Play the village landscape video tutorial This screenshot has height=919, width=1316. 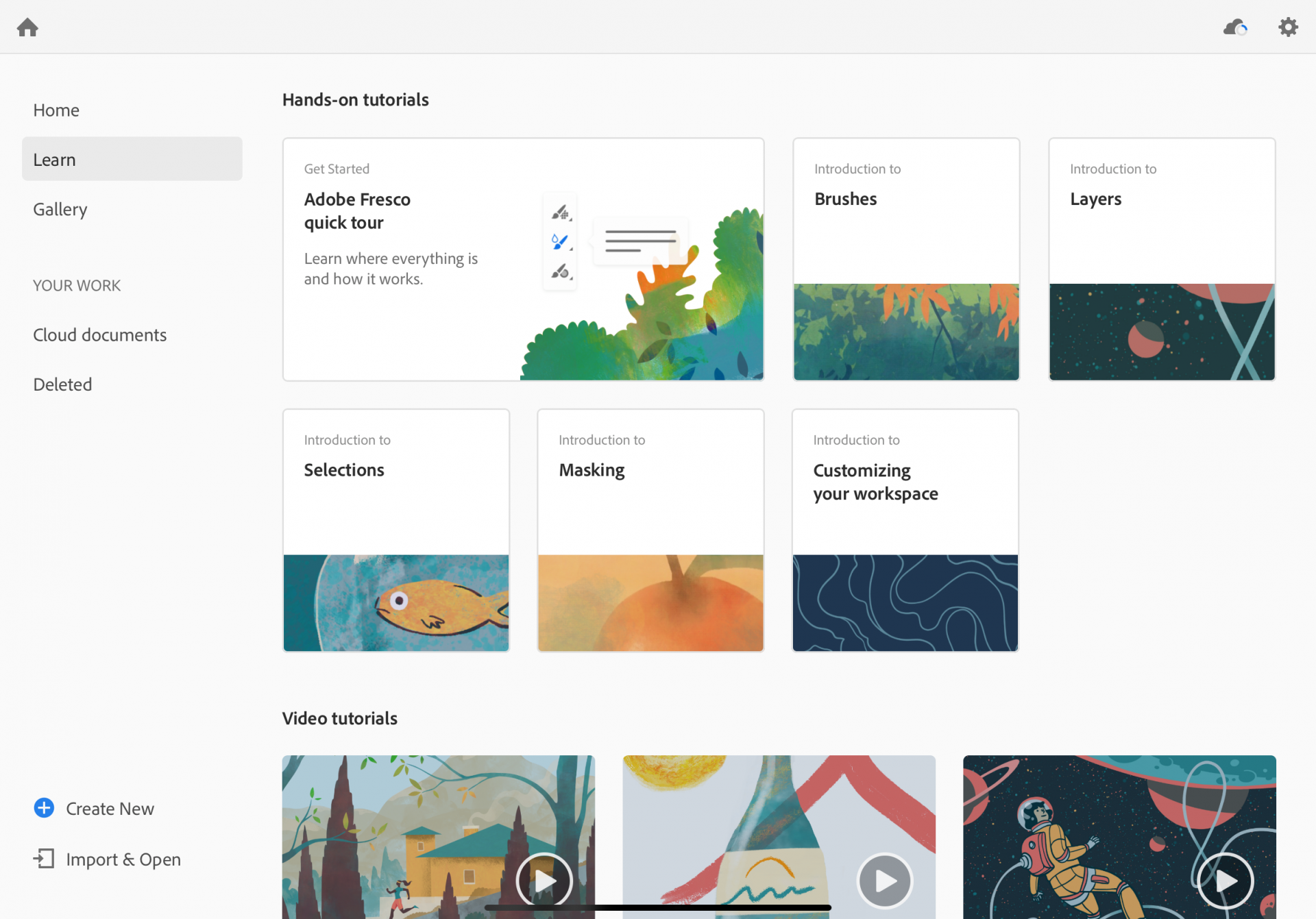544,881
